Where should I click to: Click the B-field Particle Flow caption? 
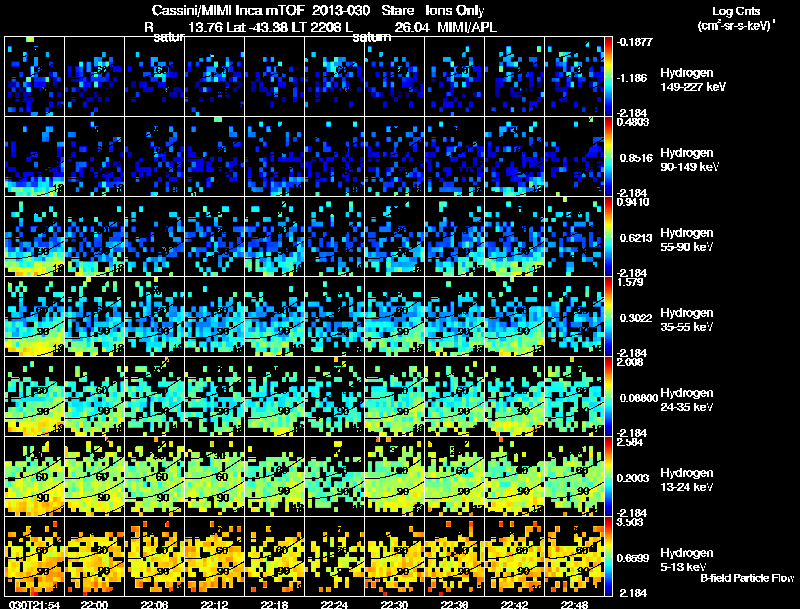(x=747, y=578)
